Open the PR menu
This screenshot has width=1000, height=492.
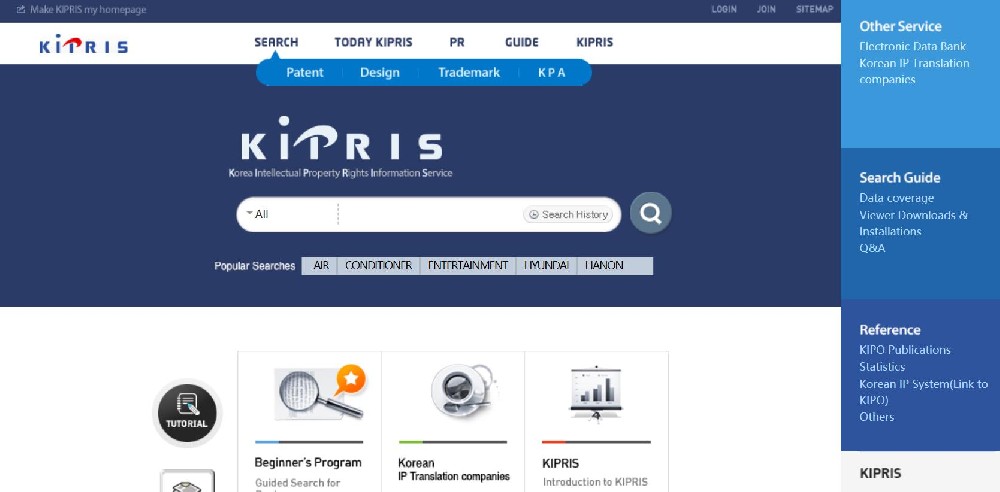[457, 42]
